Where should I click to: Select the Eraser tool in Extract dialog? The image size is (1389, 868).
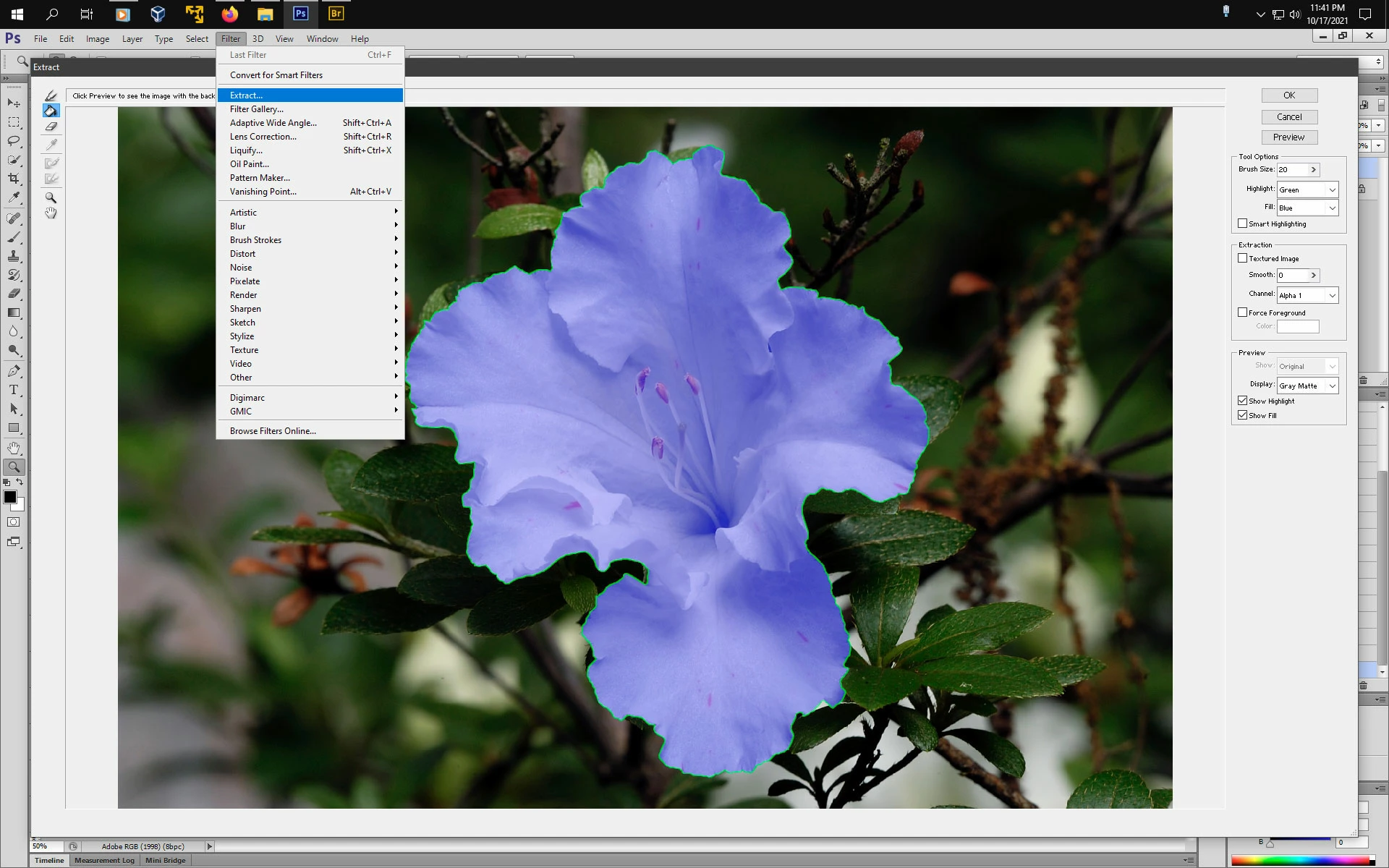coord(51,127)
